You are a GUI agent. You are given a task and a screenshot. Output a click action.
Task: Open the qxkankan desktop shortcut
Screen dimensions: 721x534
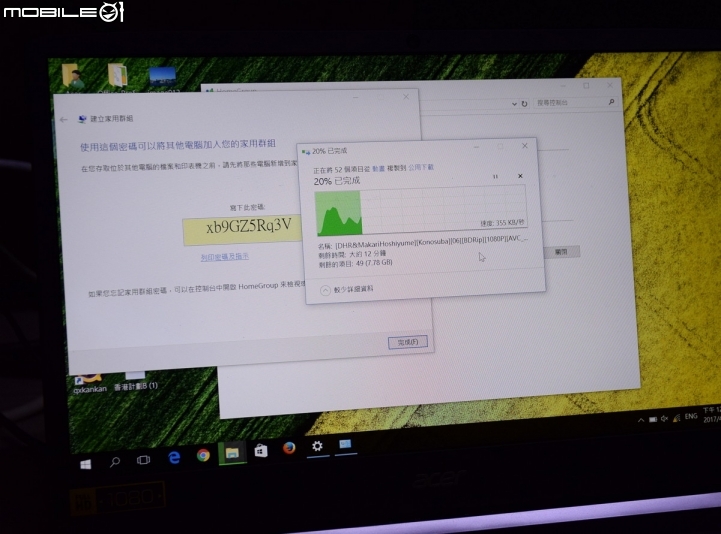point(90,384)
